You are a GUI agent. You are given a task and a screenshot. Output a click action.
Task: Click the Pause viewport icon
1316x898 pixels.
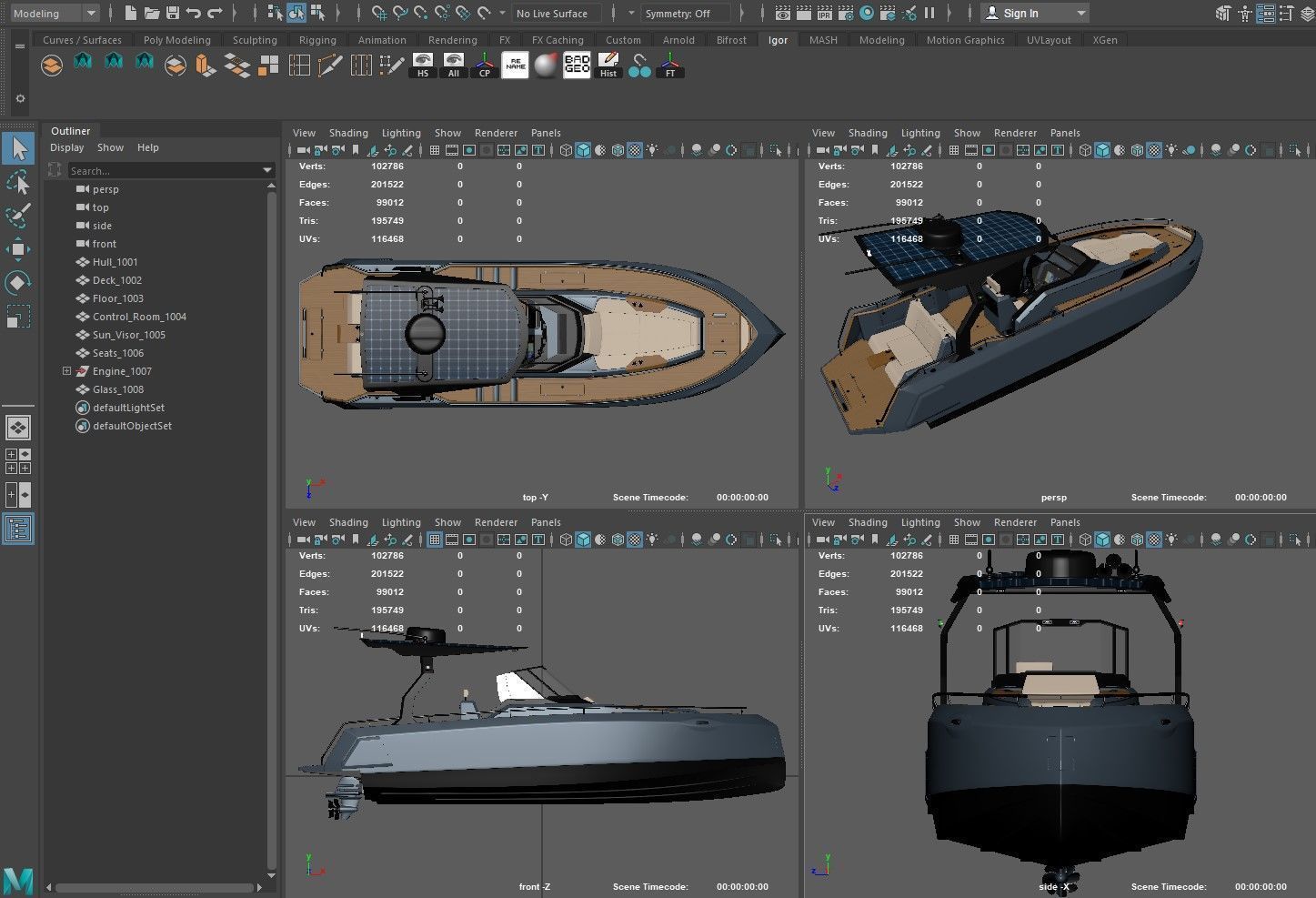tap(929, 13)
